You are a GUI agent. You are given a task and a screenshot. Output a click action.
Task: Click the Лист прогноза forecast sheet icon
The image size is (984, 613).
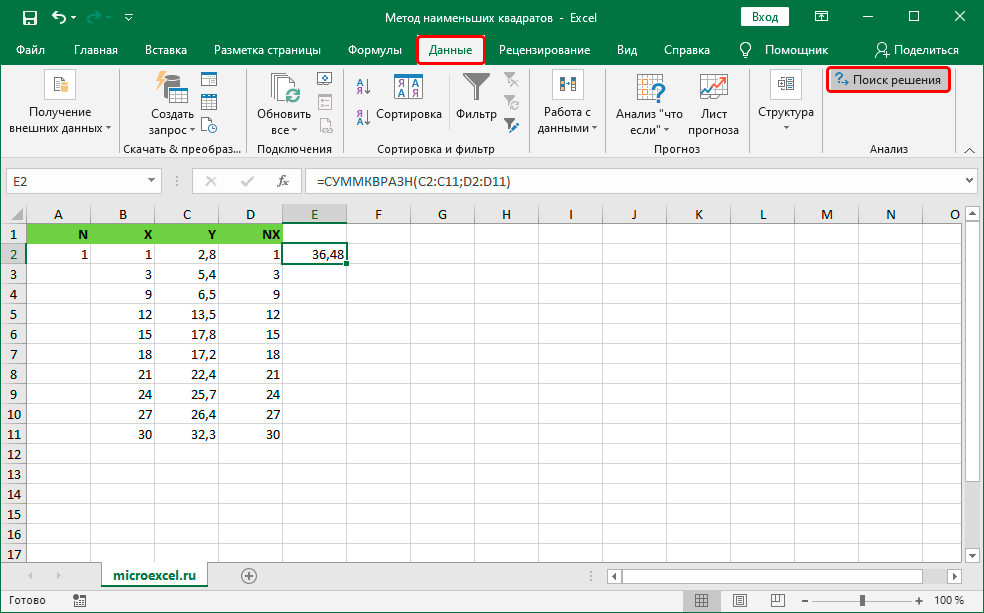tap(713, 88)
